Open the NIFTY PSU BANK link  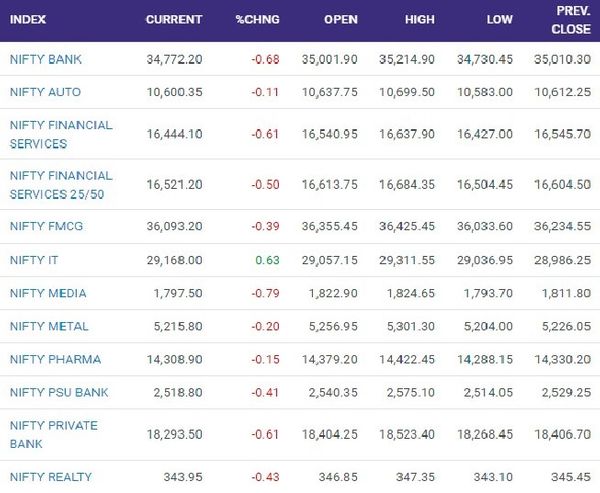click(59, 392)
